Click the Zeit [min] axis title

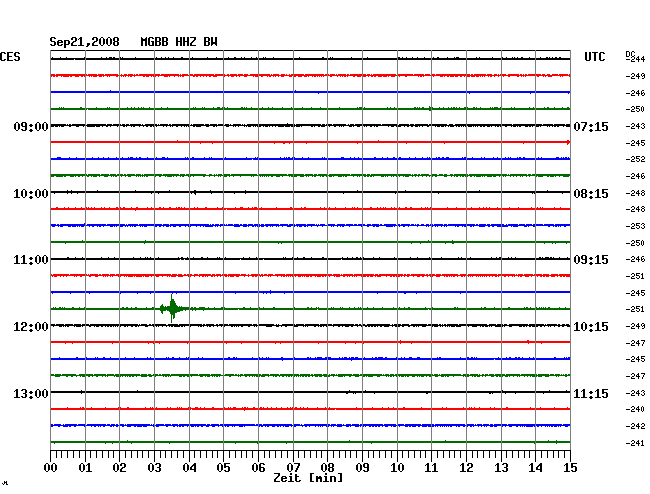(308, 478)
